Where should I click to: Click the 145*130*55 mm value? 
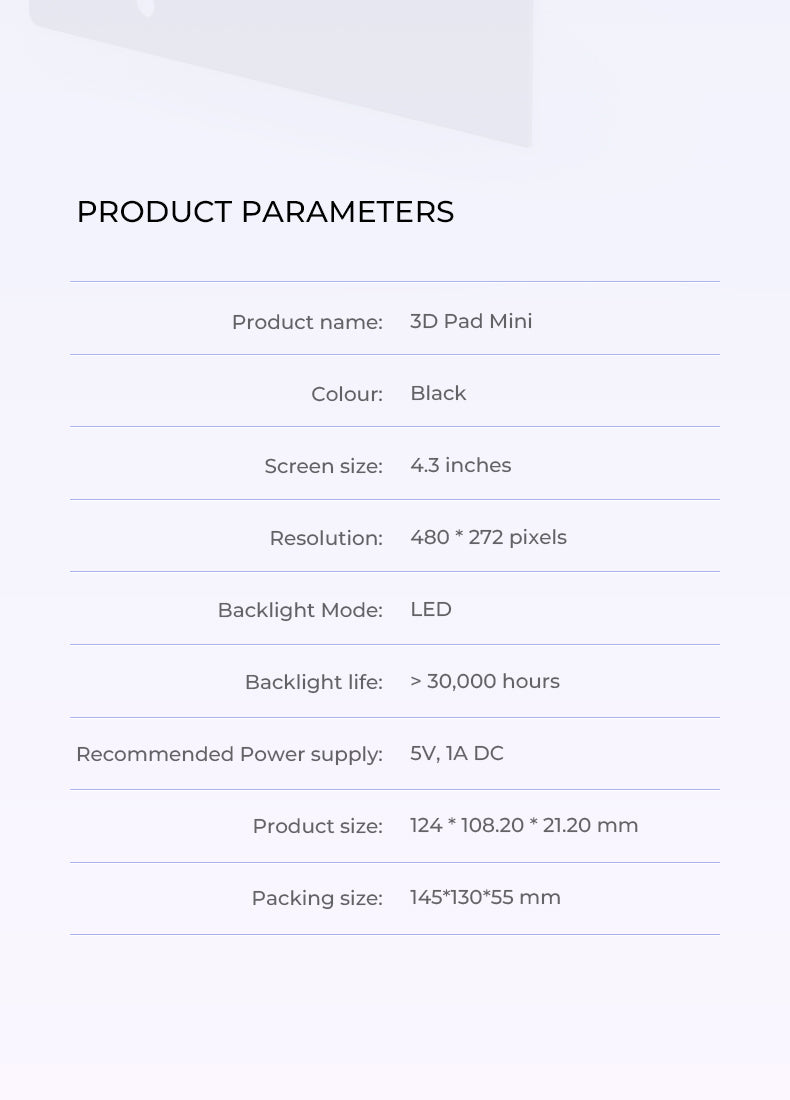pyautogui.click(x=486, y=897)
